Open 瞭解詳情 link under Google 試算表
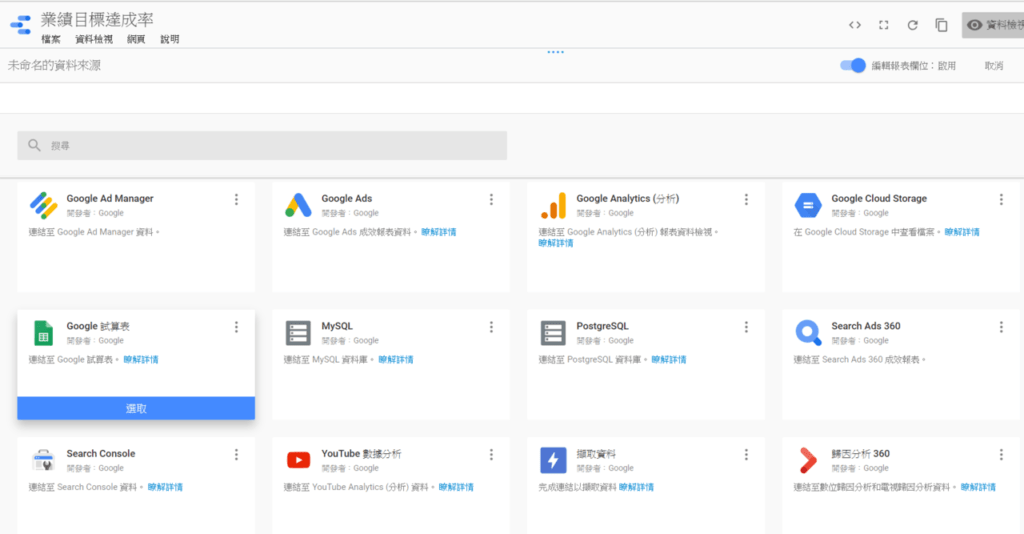Viewport: 1024px width, 534px height. pyautogui.click(x=141, y=360)
